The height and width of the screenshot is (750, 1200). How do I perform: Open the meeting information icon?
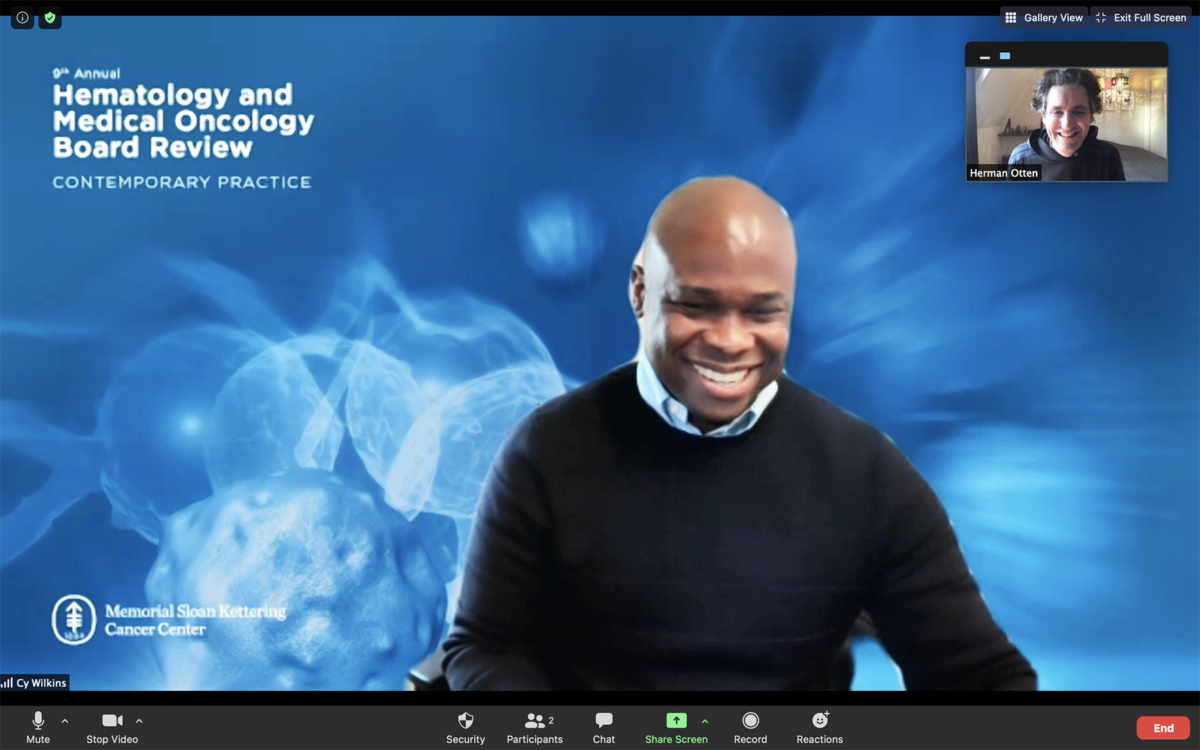click(x=22, y=18)
